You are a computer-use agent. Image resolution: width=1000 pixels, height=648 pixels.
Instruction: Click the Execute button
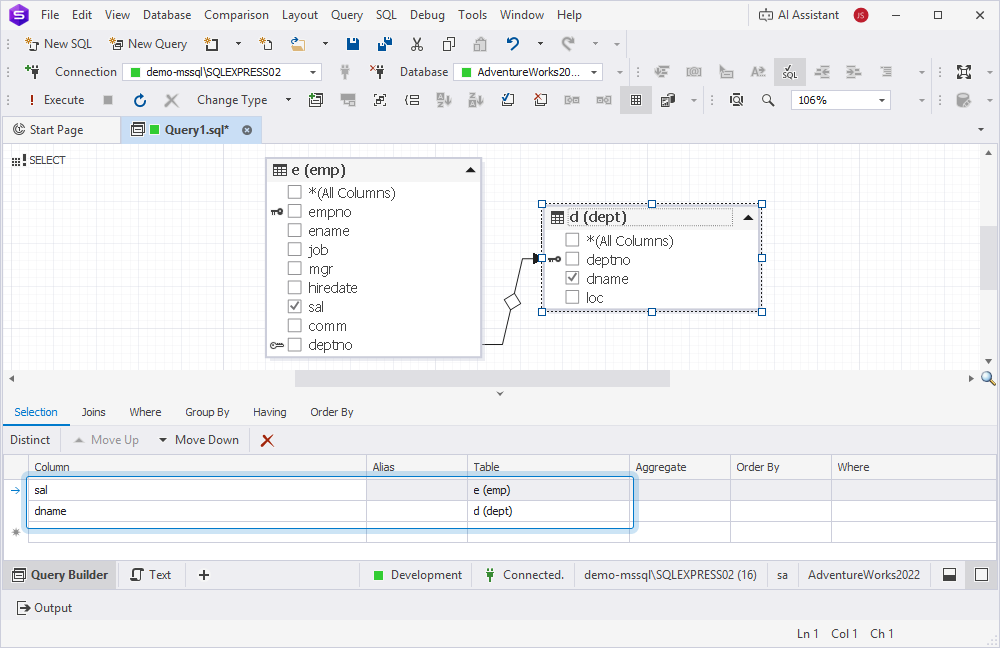point(55,100)
